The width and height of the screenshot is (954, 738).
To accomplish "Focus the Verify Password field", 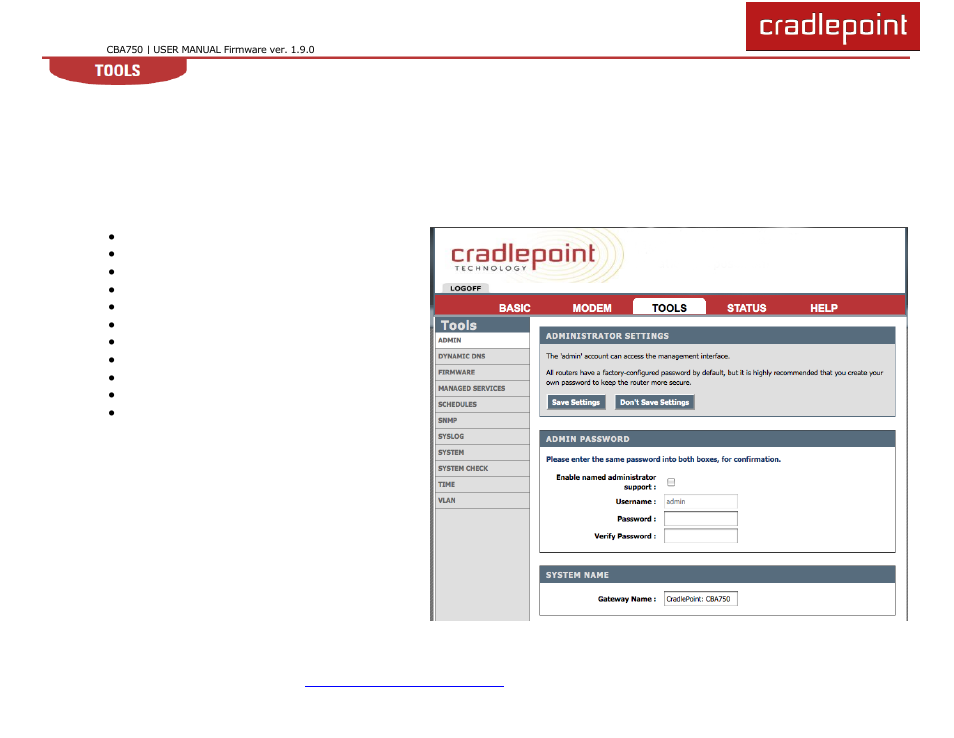I will 700,535.
